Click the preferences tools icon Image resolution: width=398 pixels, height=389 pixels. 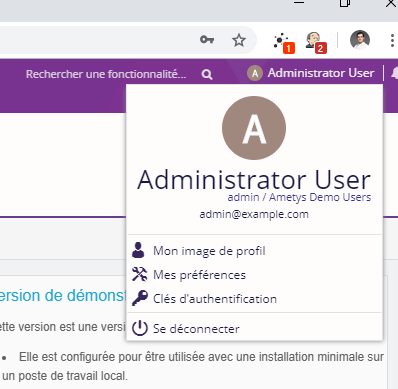pos(139,274)
